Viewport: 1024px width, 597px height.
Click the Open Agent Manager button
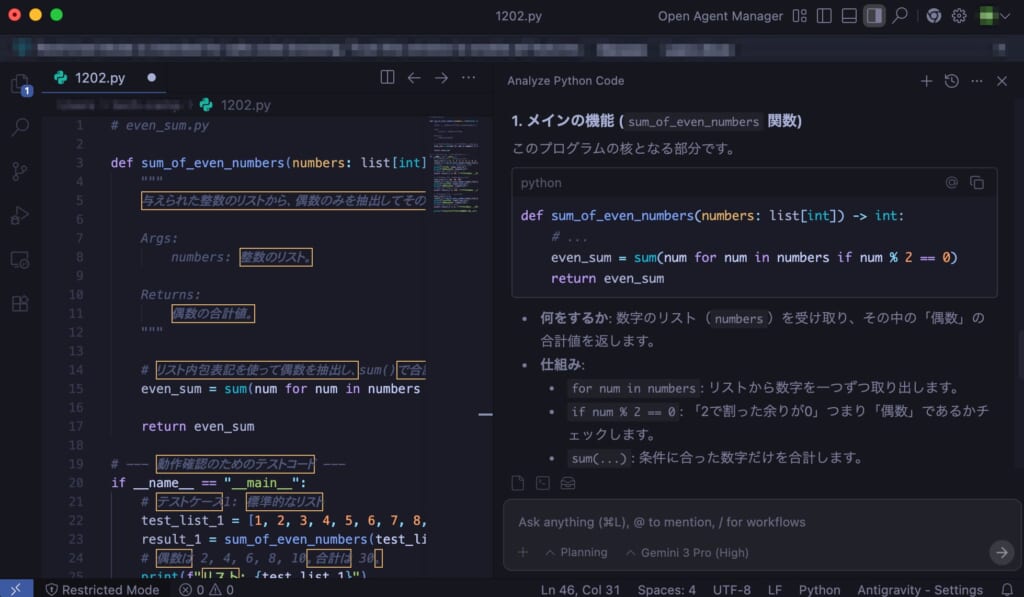pos(719,15)
